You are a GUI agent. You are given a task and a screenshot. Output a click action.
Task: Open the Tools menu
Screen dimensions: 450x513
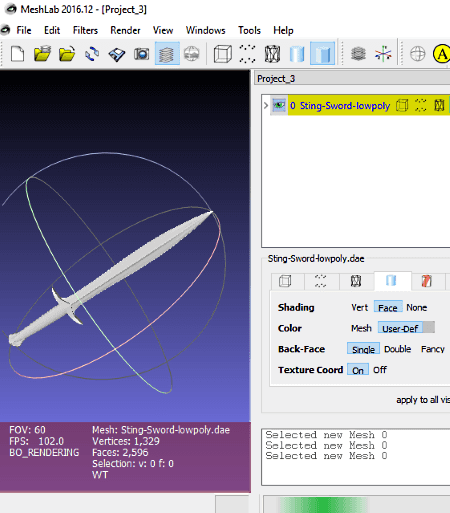[249, 30]
